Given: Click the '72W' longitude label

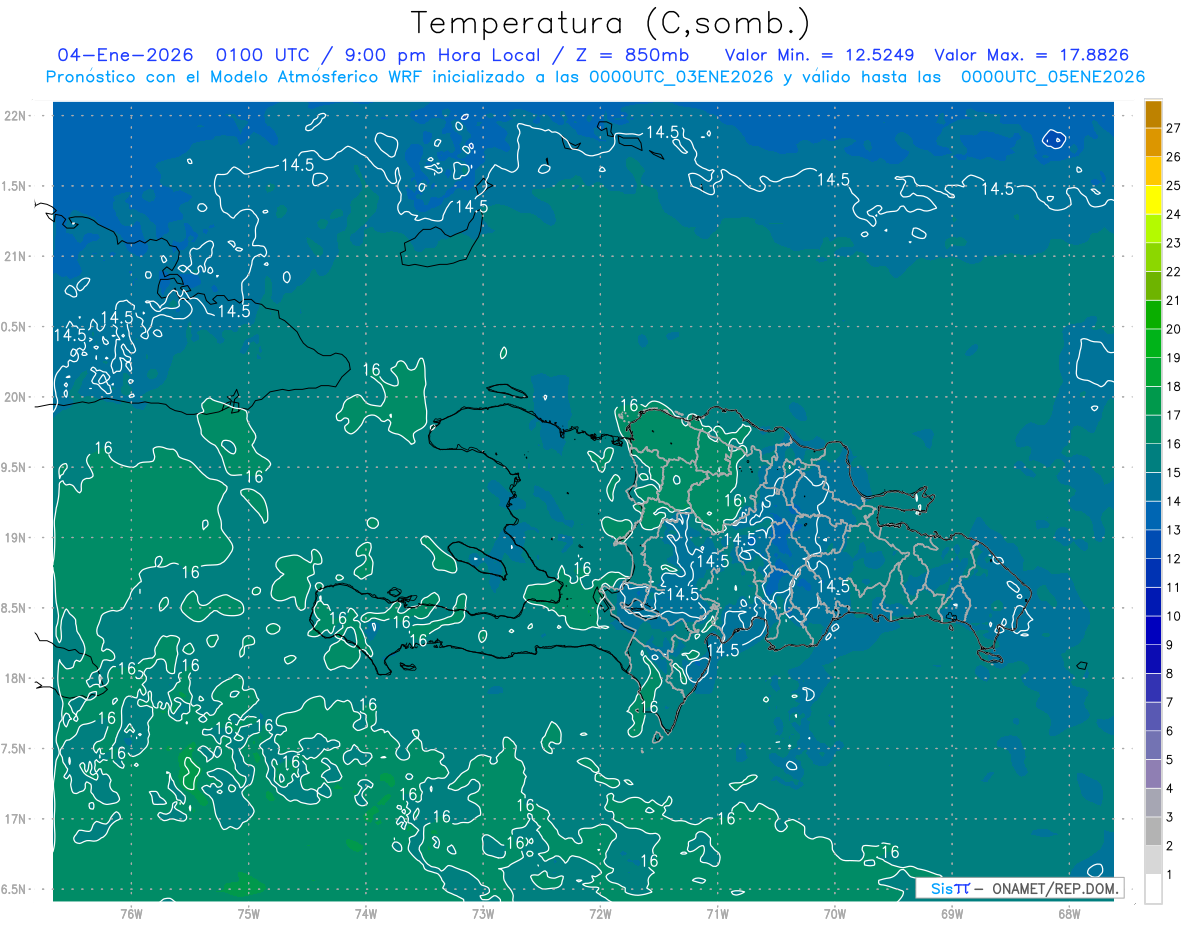Looking at the screenshot, I should pyautogui.click(x=600, y=913).
